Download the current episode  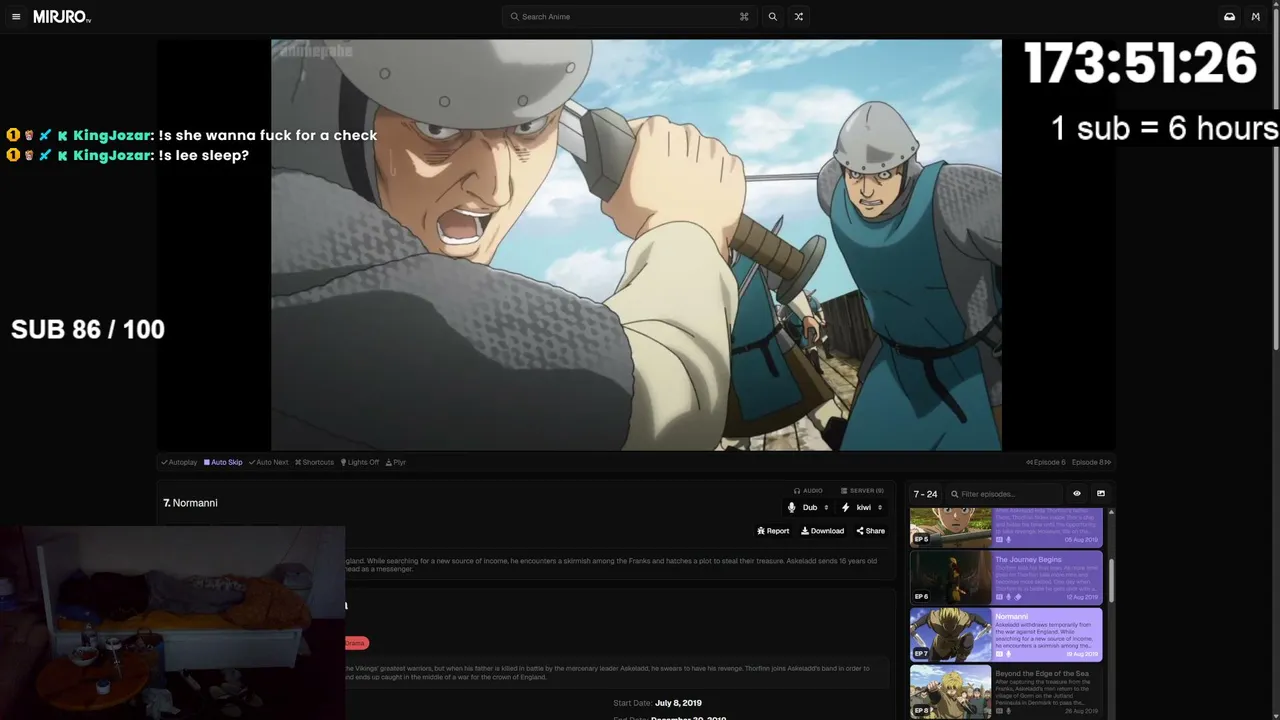(822, 531)
